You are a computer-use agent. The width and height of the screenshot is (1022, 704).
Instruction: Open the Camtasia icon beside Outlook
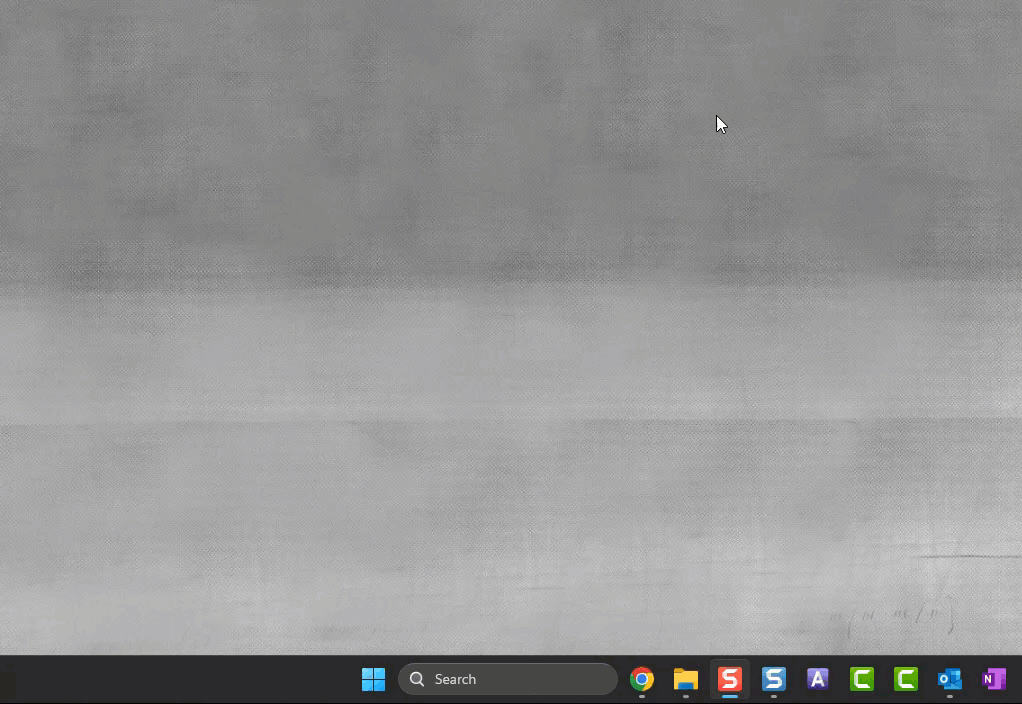coord(906,679)
